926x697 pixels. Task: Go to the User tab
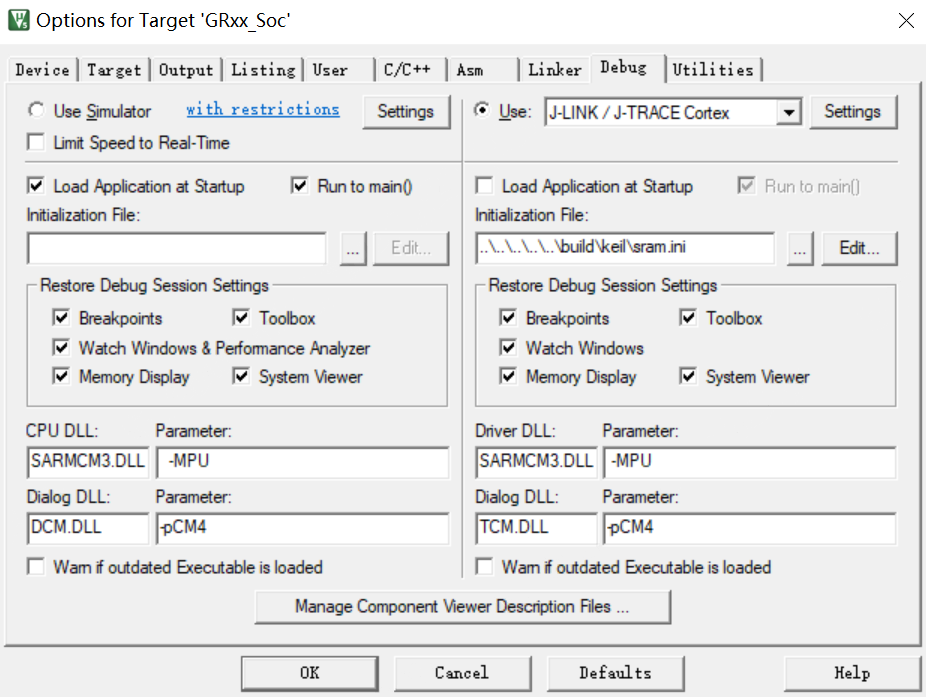[340, 70]
